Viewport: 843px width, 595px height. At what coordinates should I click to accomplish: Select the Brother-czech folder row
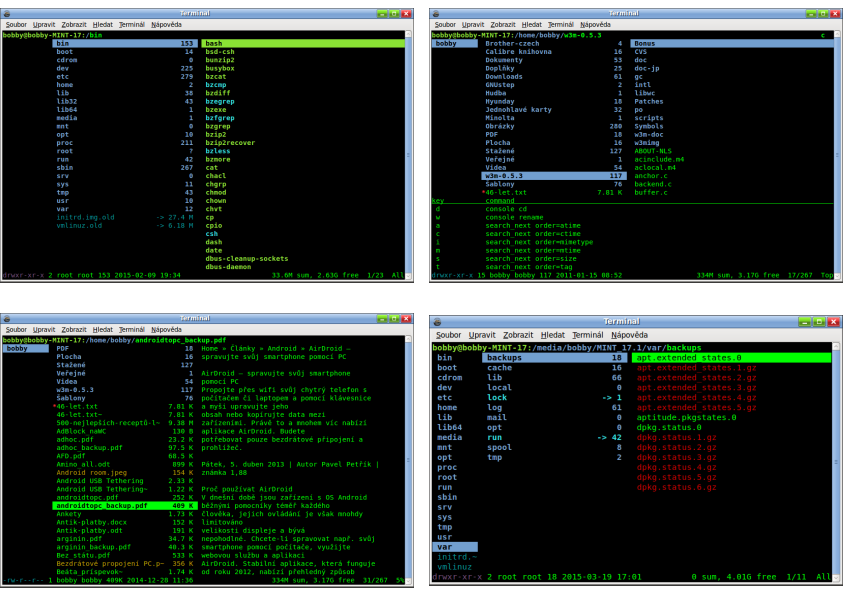(x=553, y=44)
